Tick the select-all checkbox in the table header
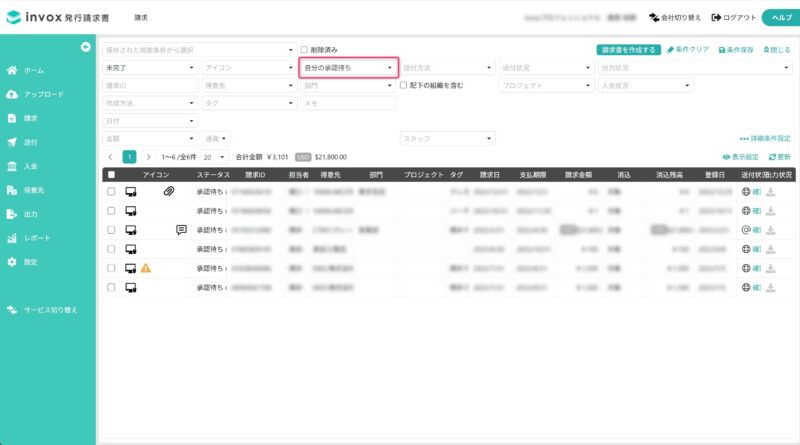This screenshot has width=800, height=445. (x=111, y=175)
